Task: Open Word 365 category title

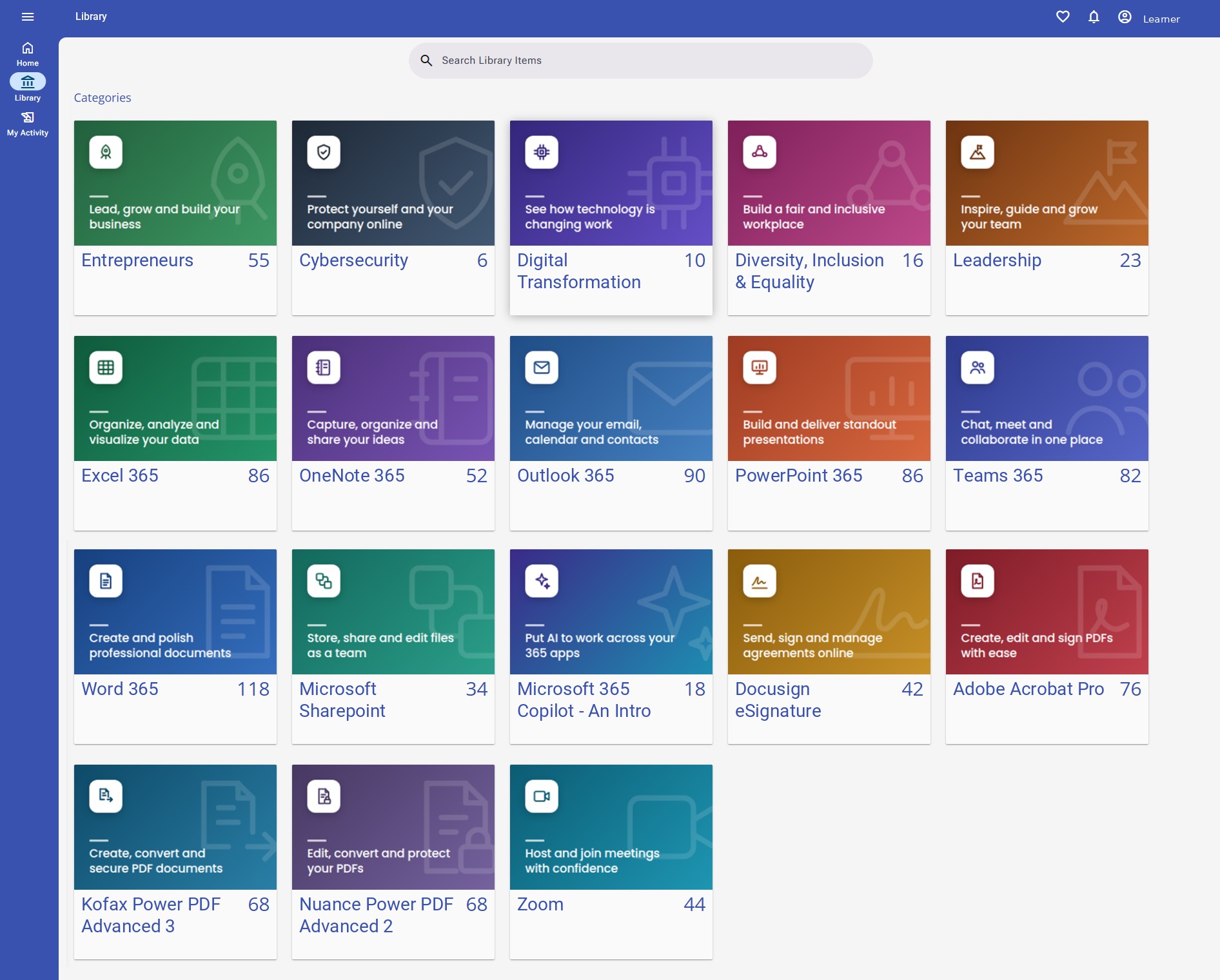Action: (x=120, y=689)
